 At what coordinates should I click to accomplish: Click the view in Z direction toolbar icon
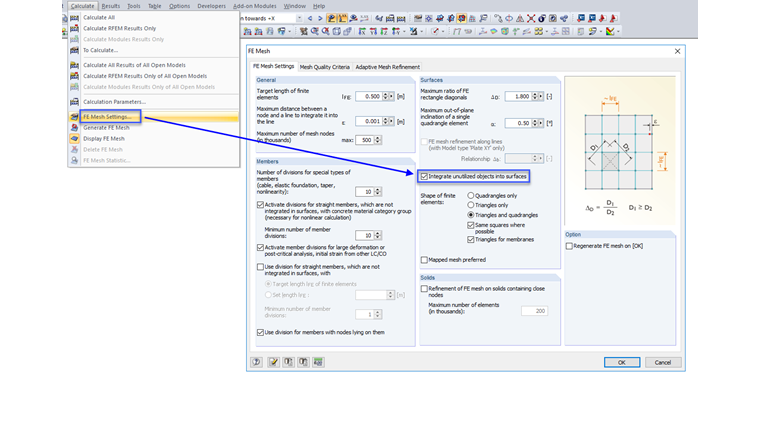(x=384, y=31)
